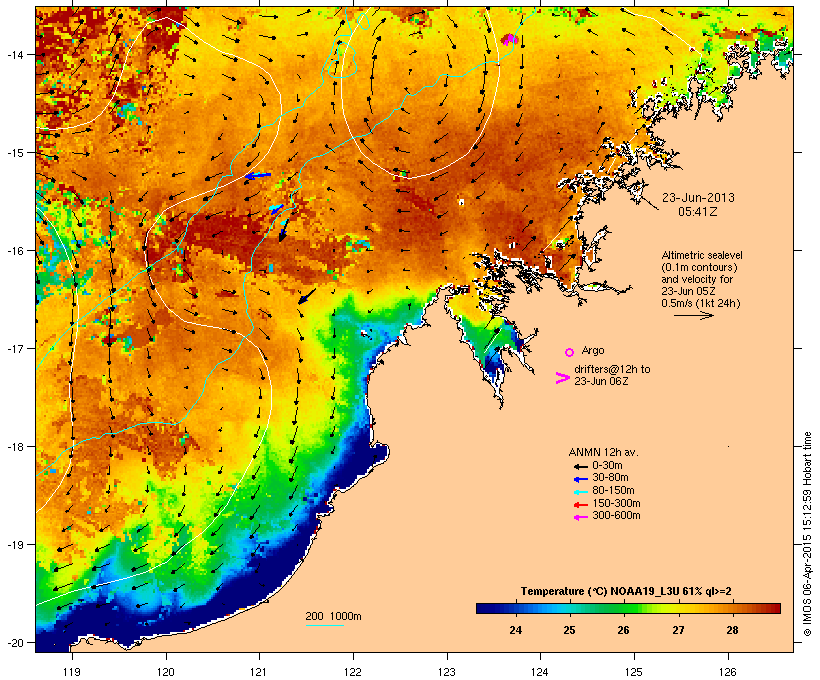Click the longitude axis label 121
Screen dimensions: 820x680
(259, 672)
